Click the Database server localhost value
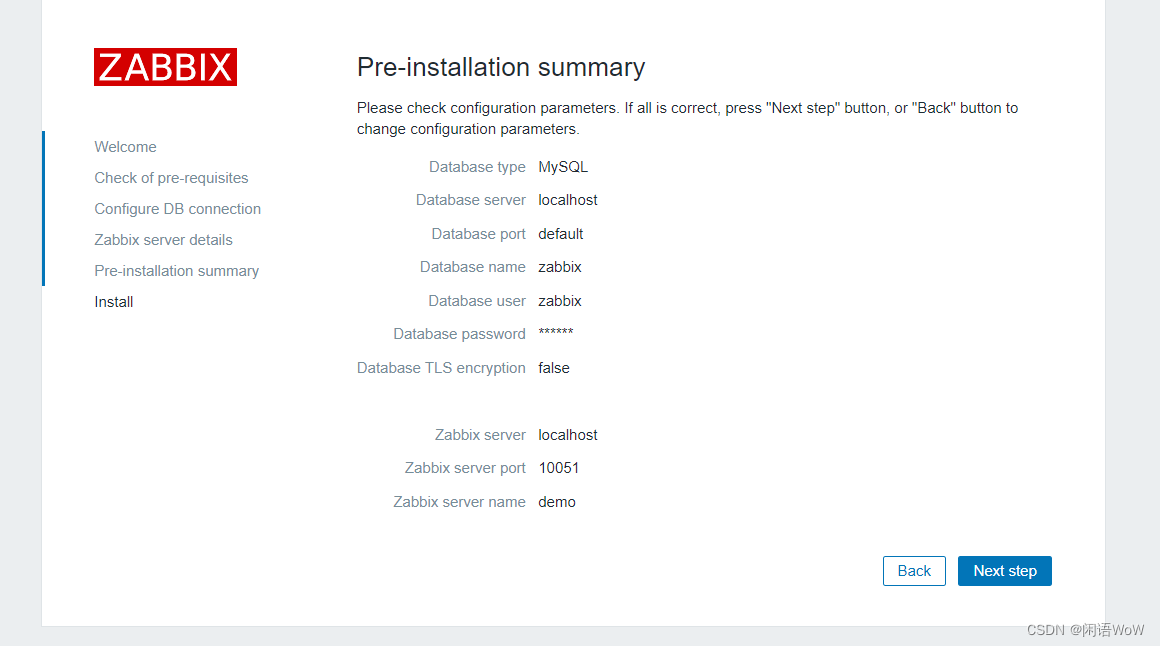 [x=568, y=200]
